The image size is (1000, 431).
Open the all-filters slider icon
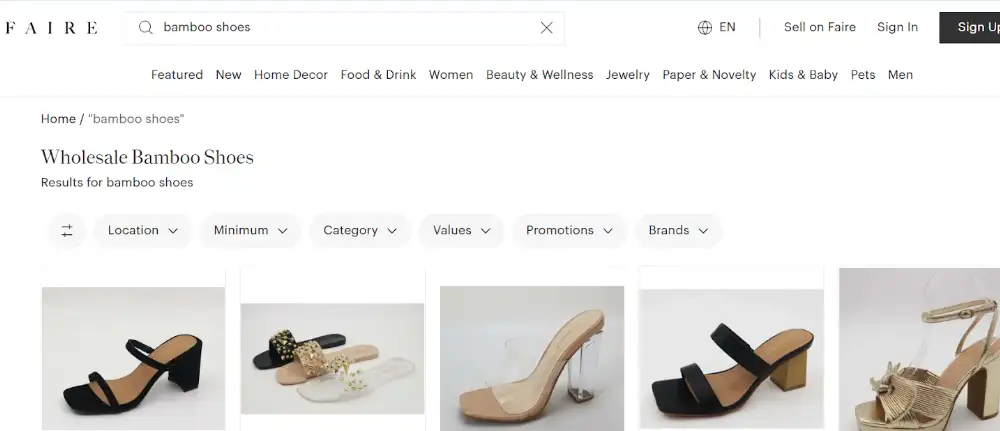tap(67, 231)
